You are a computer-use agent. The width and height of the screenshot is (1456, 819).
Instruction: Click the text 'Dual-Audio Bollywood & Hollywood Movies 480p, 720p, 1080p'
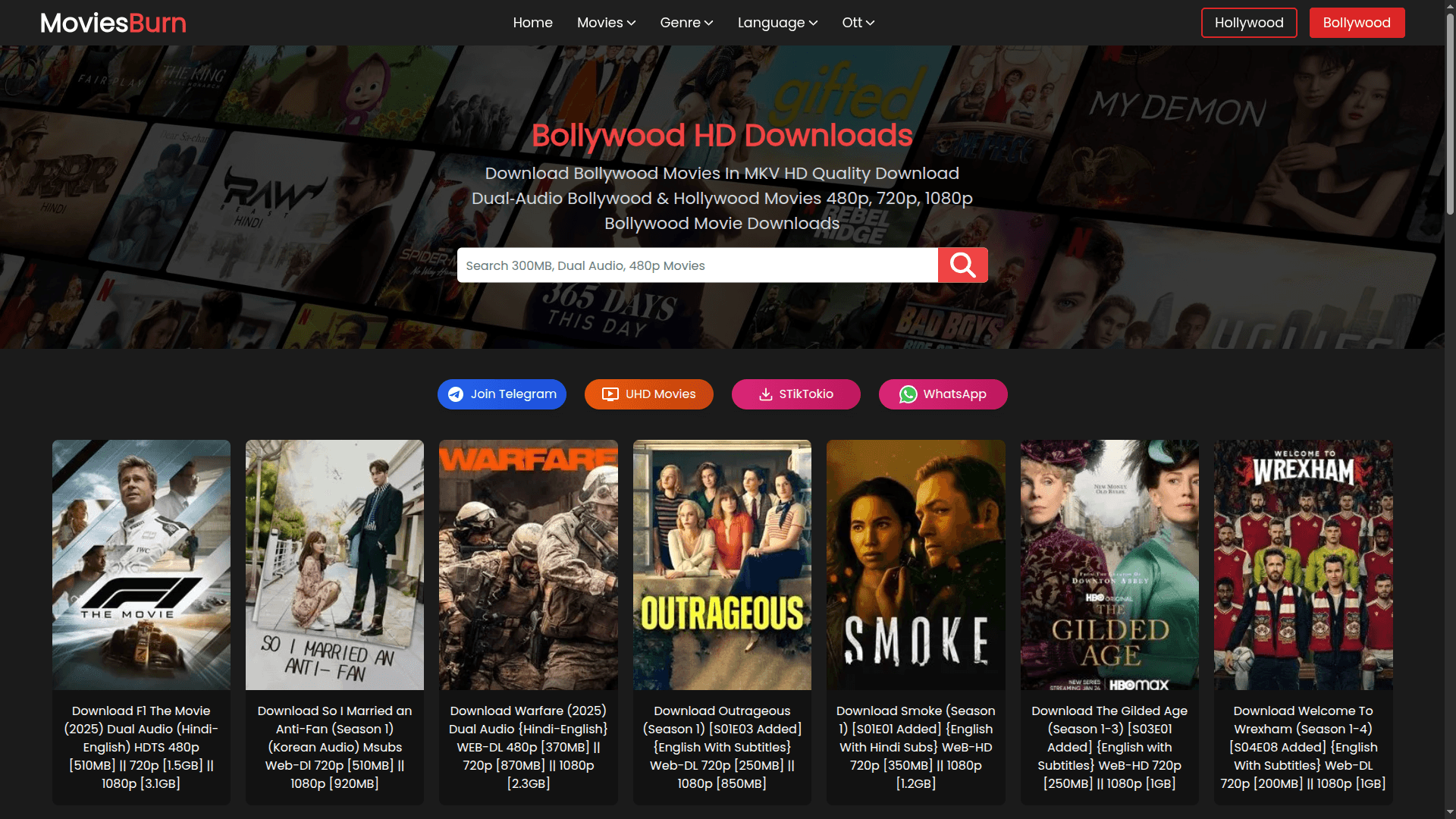pyautogui.click(x=722, y=199)
